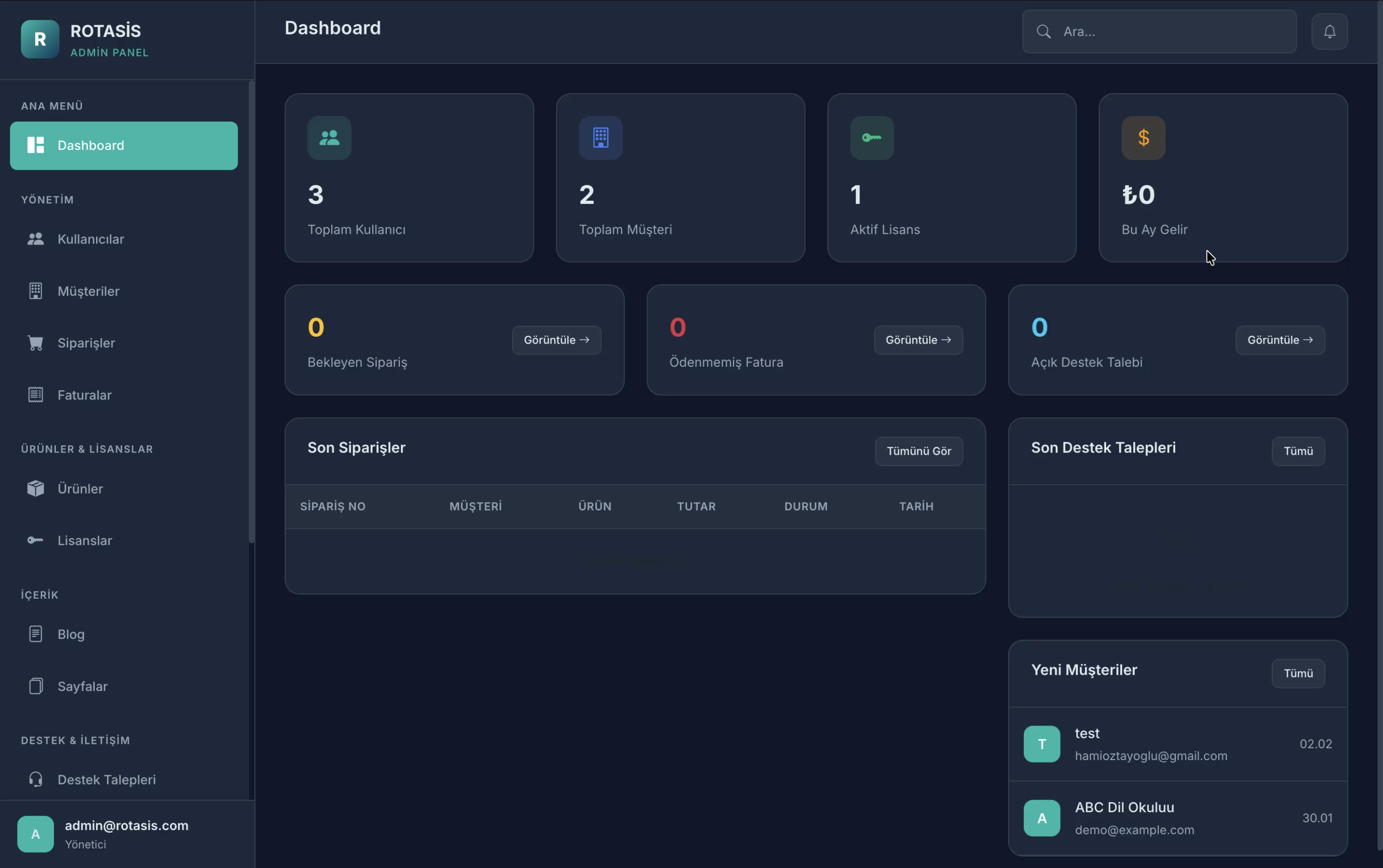This screenshot has width=1383, height=868.
Task: Click the Müşteriler building icon in sidebar
Action: pyautogui.click(x=35, y=291)
